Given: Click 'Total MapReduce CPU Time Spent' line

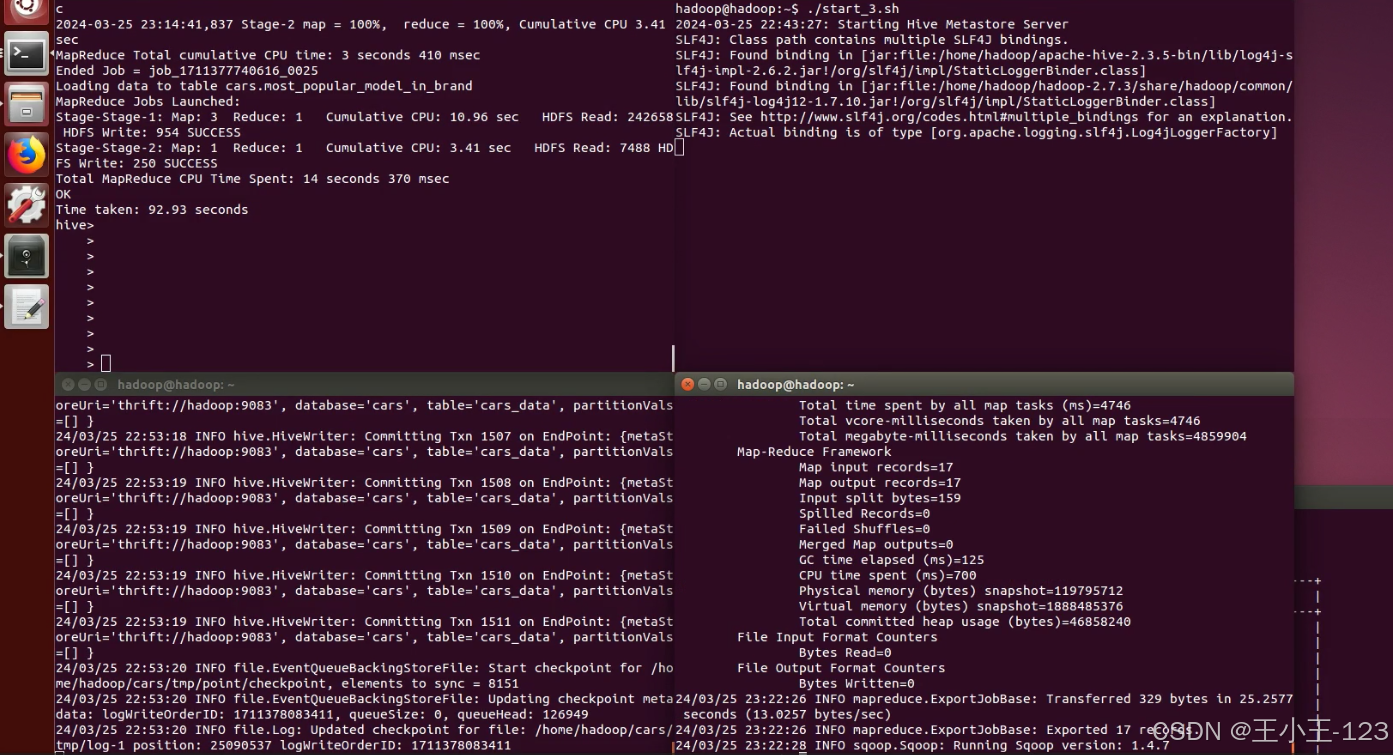Looking at the screenshot, I should coord(252,179).
